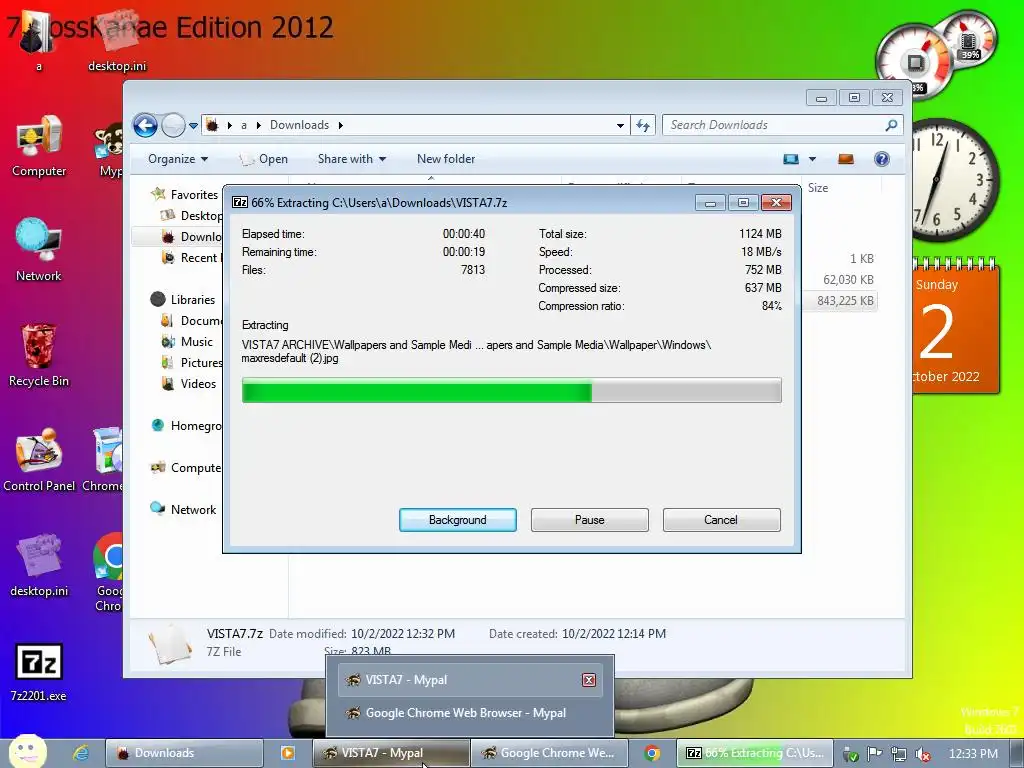Create a New folder

pyautogui.click(x=446, y=159)
